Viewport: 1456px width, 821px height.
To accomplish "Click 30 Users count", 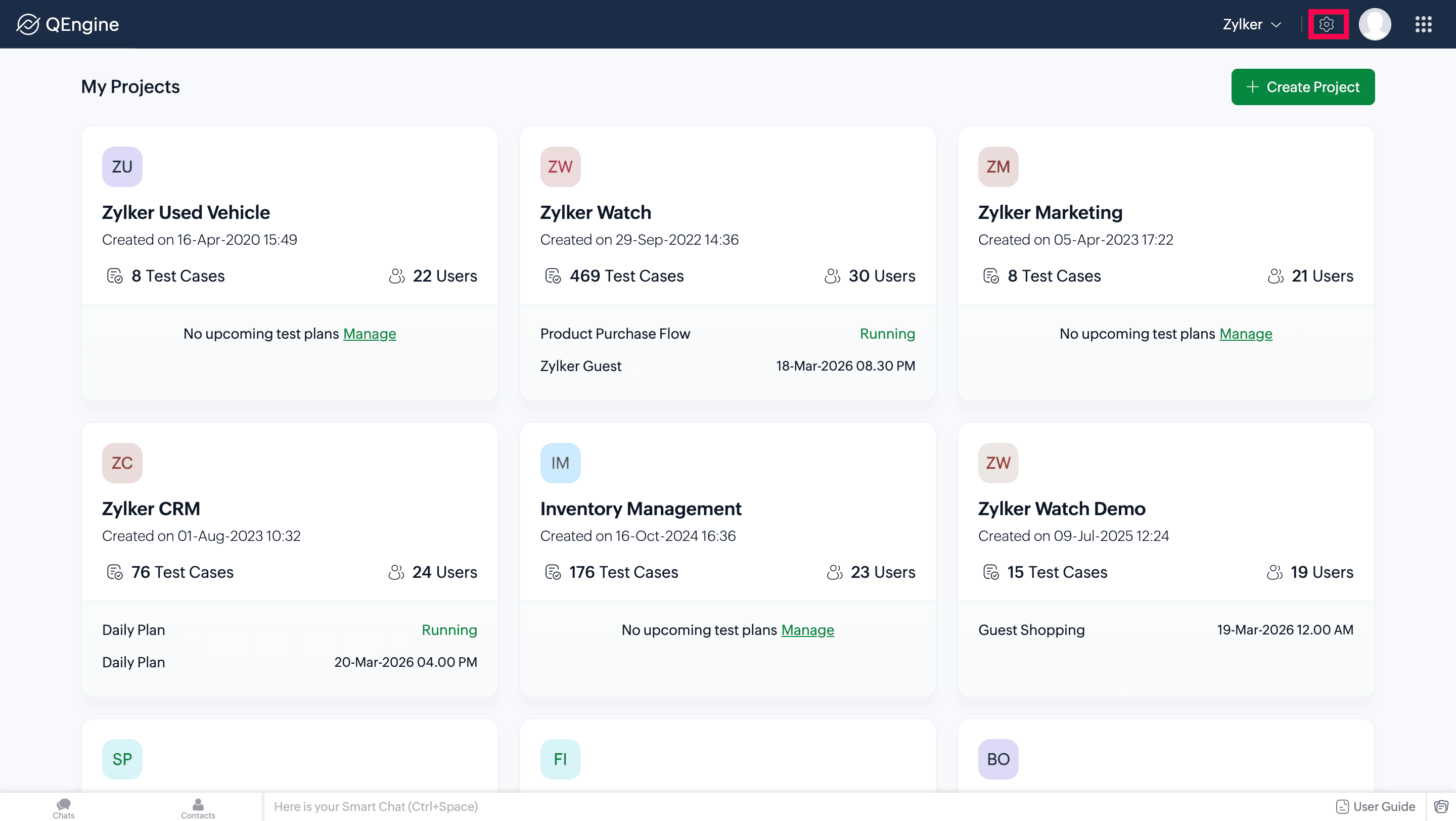I will point(882,276).
